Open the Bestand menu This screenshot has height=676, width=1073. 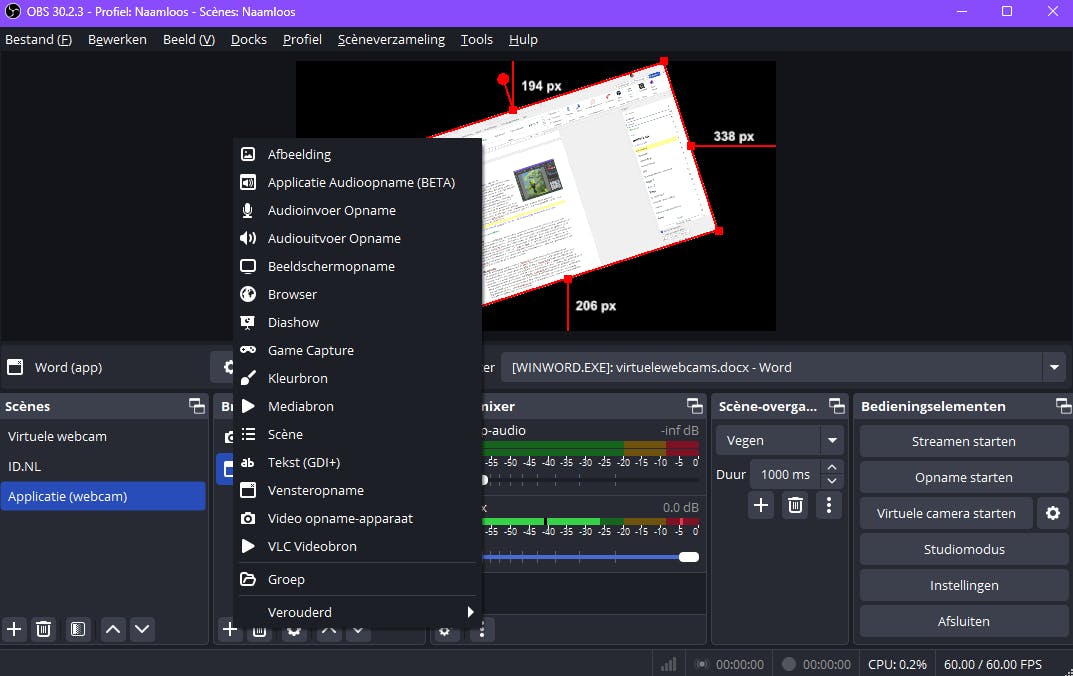[x=38, y=40]
